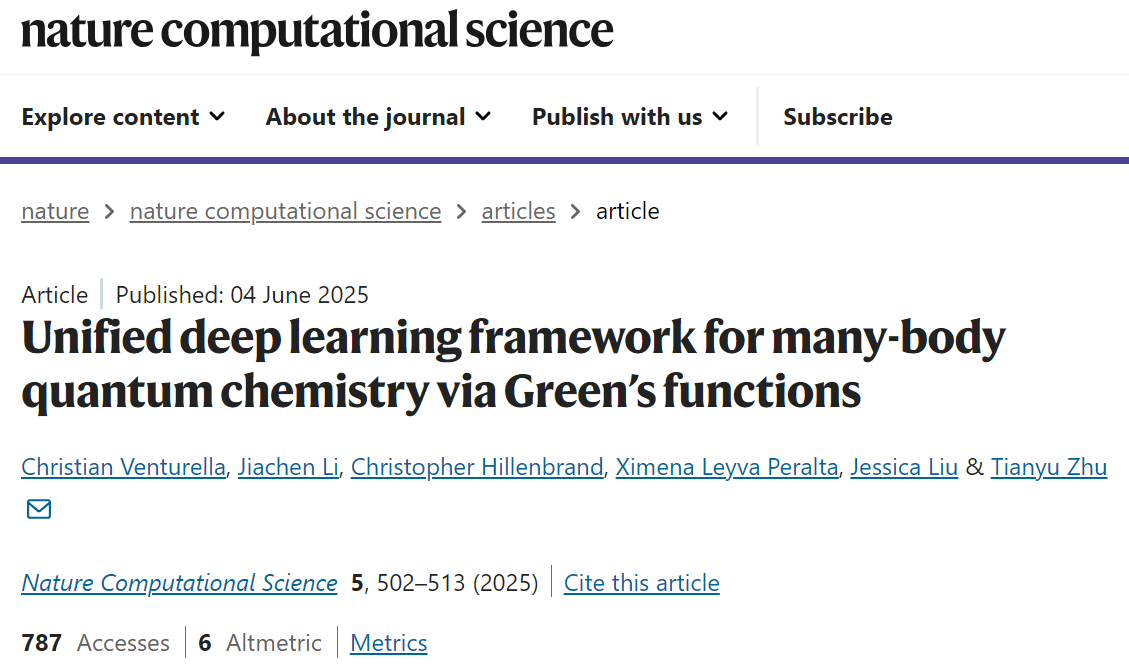Open author Christian Venturella's profile
The height and width of the screenshot is (667, 1129).
[123, 467]
